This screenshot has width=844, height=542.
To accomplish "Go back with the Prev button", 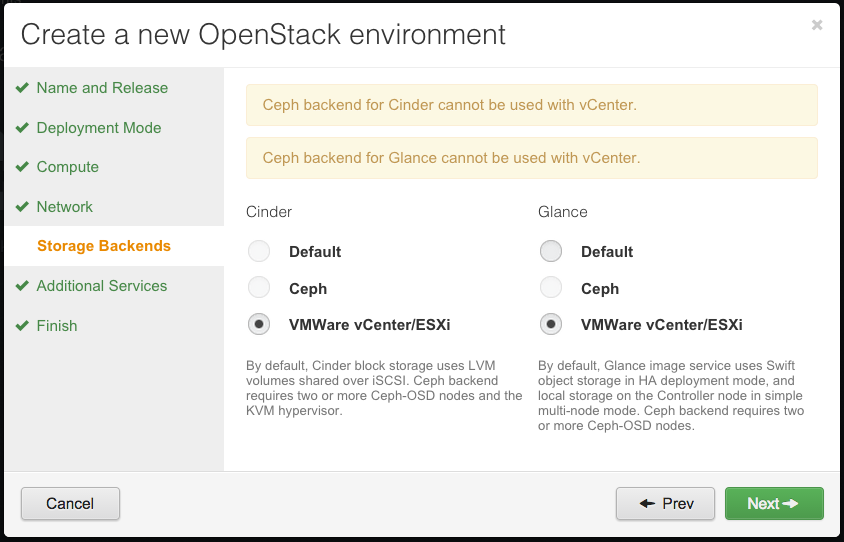I will tap(665, 503).
